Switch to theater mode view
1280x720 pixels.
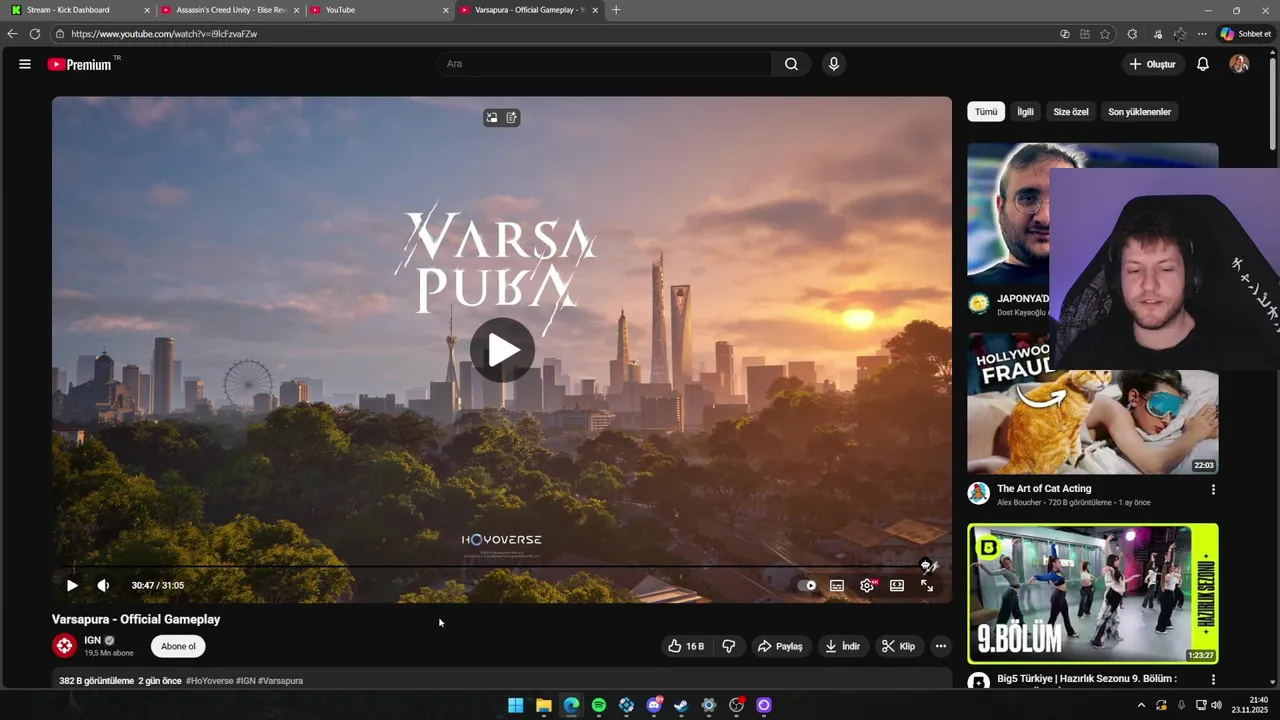tap(897, 586)
